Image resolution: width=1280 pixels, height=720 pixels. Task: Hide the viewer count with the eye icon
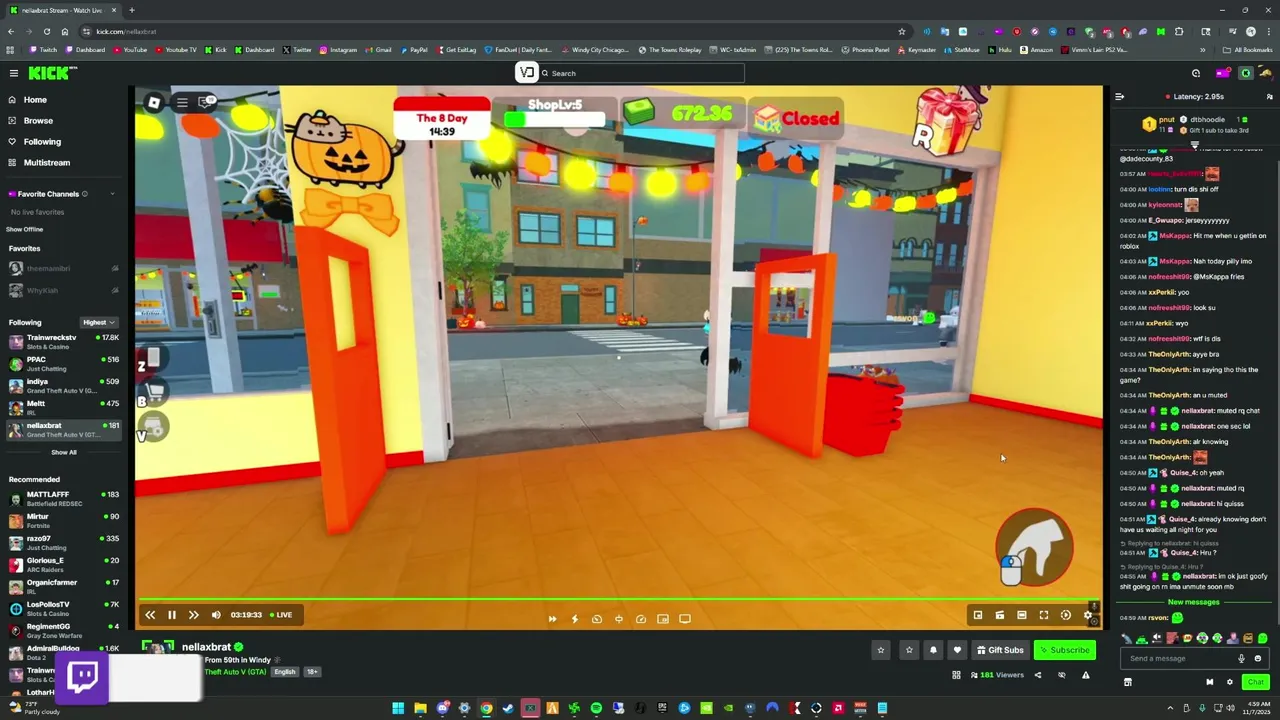[x=1061, y=675]
